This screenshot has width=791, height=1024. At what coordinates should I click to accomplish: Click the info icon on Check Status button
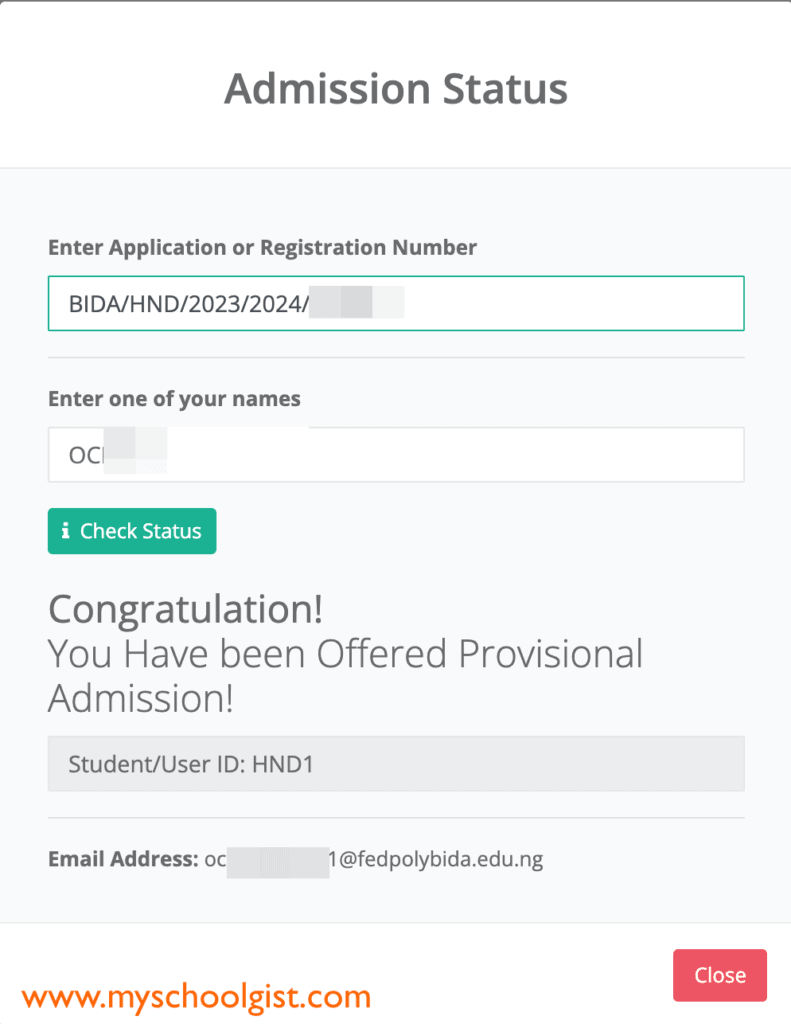67,531
